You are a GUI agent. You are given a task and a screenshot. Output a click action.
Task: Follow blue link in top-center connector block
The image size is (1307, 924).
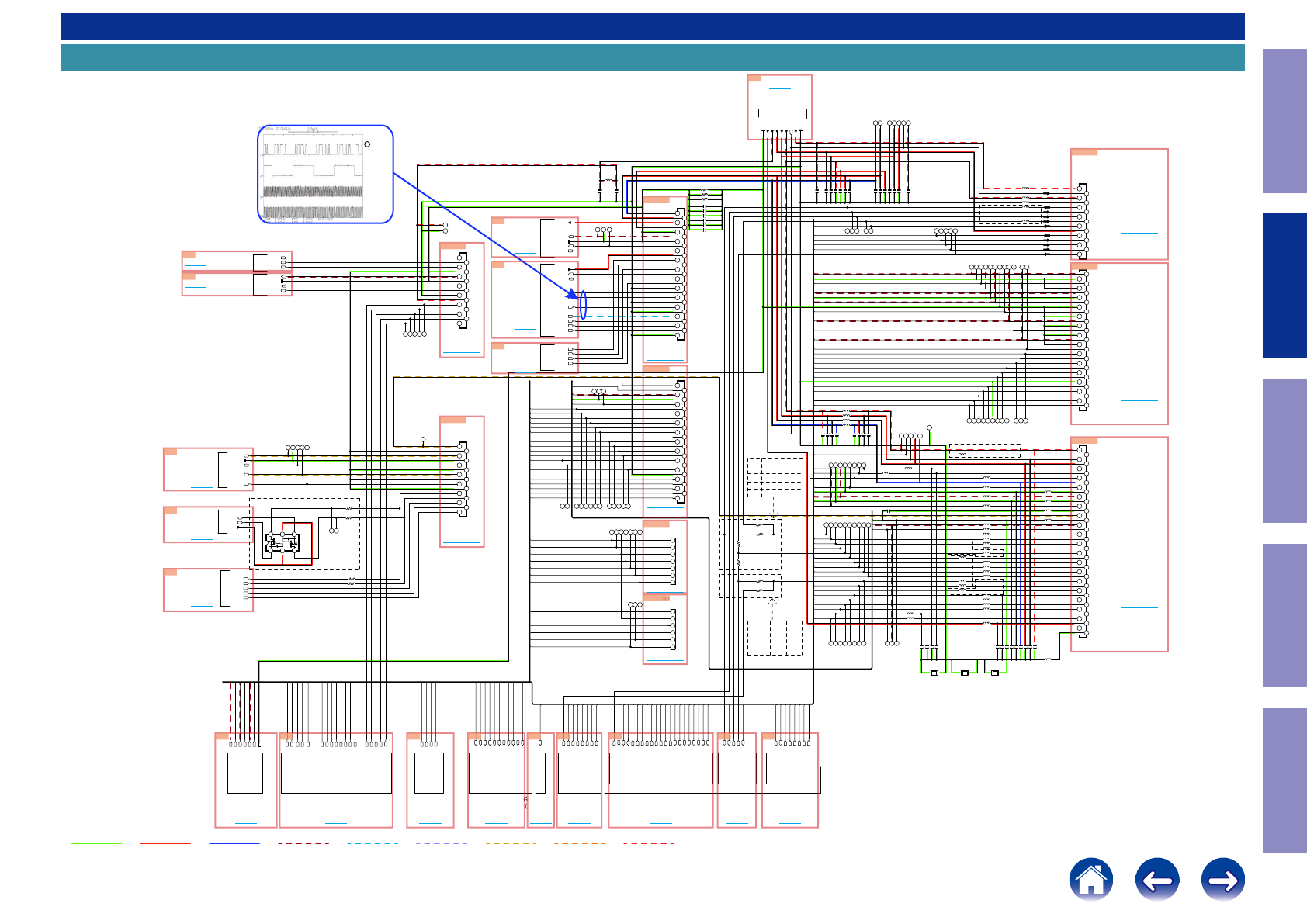tap(779, 88)
